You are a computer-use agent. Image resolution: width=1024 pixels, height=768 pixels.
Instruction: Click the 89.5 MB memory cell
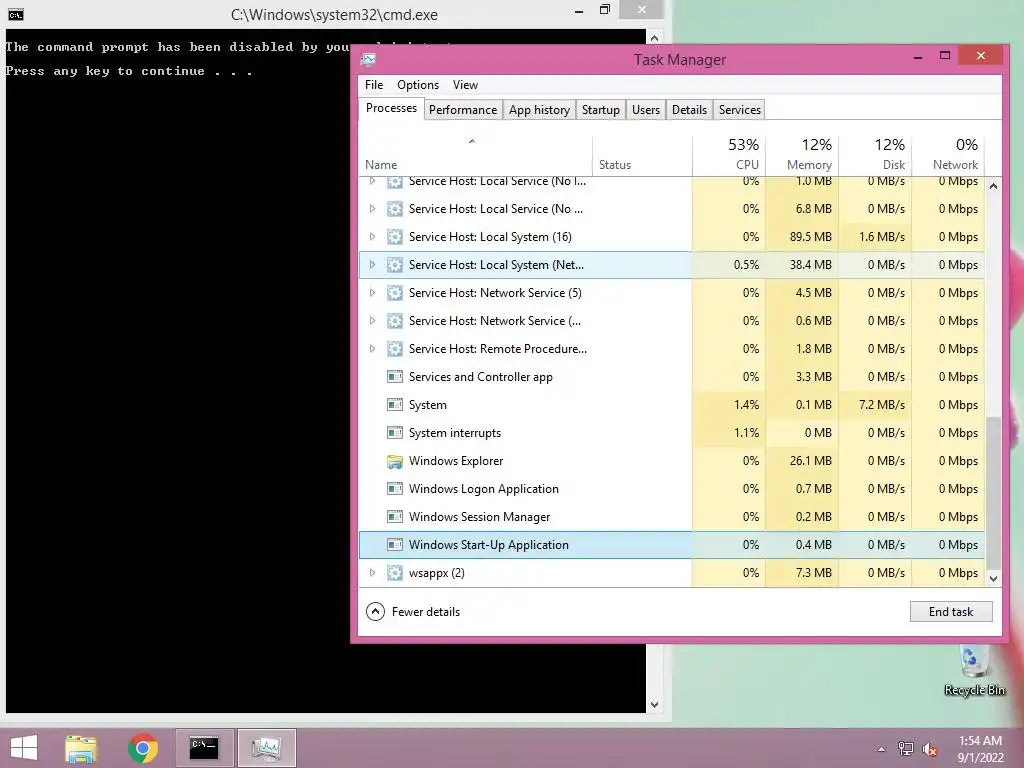click(x=802, y=237)
